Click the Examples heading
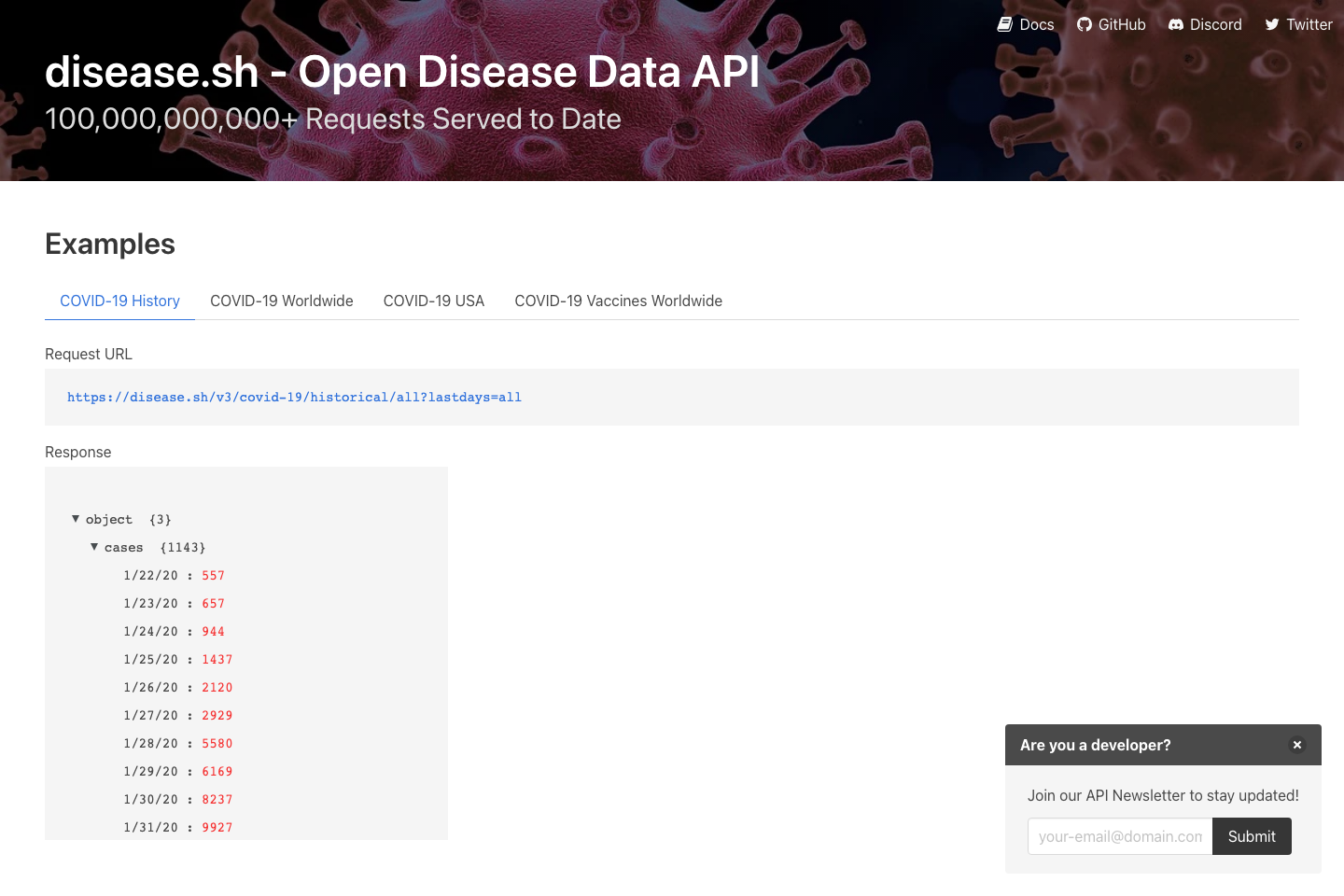 (x=109, y=244)
